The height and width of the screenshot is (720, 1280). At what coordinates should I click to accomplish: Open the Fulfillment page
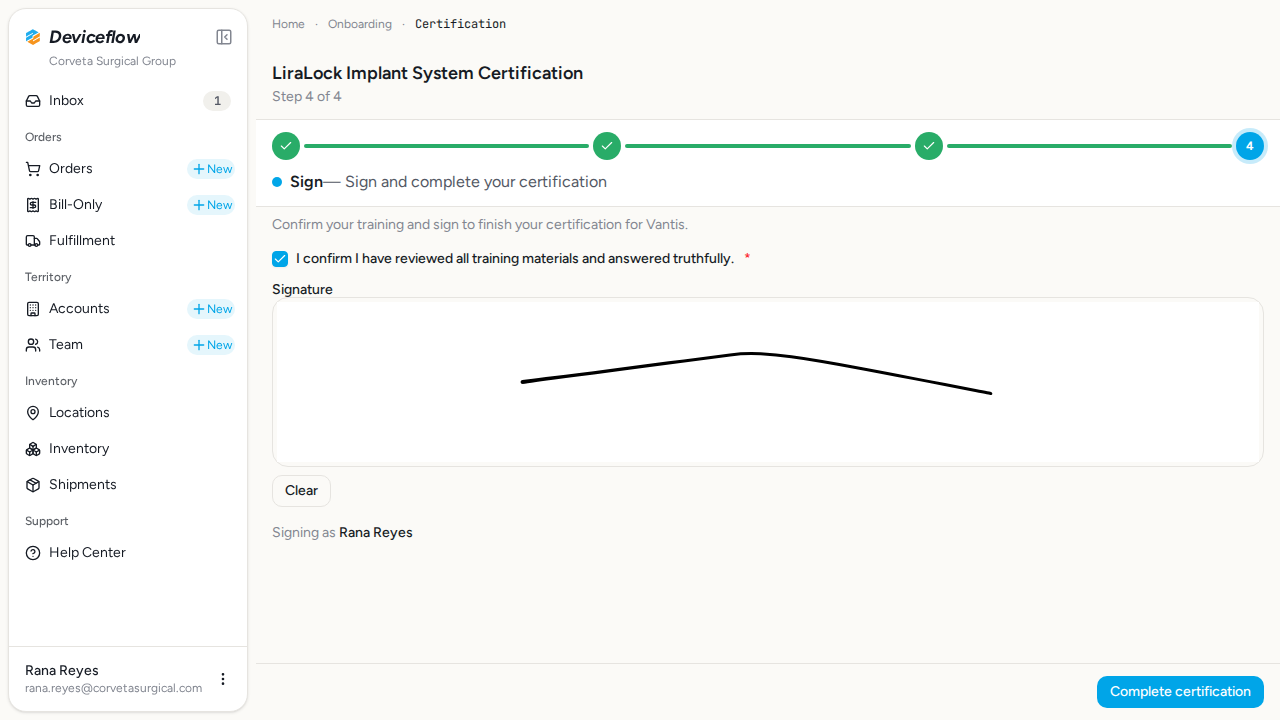point(128,241)
